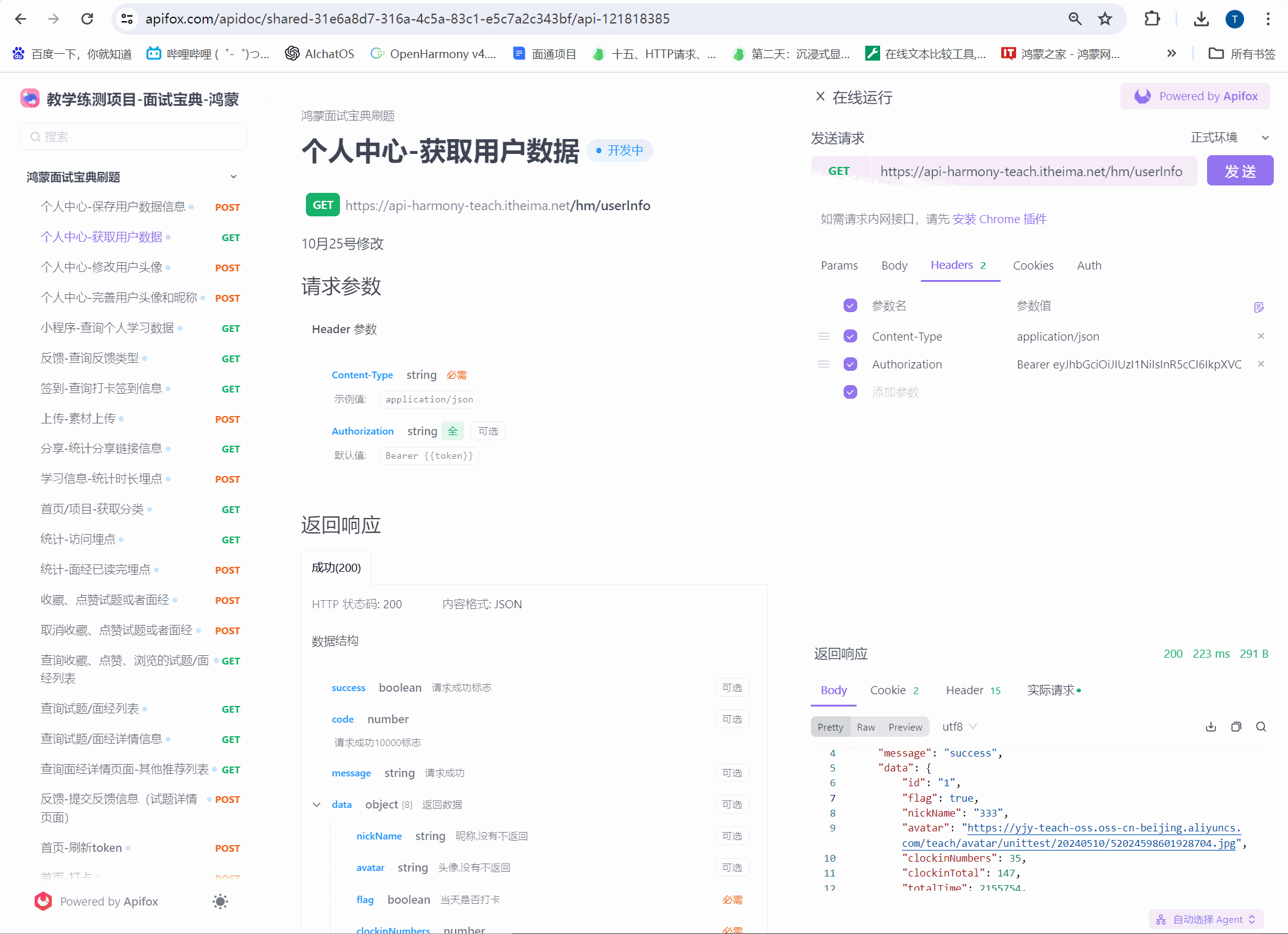Viewport: 1288px width, 934px height.
Task: Copy the response body content
Action: tap(1236, 727)
